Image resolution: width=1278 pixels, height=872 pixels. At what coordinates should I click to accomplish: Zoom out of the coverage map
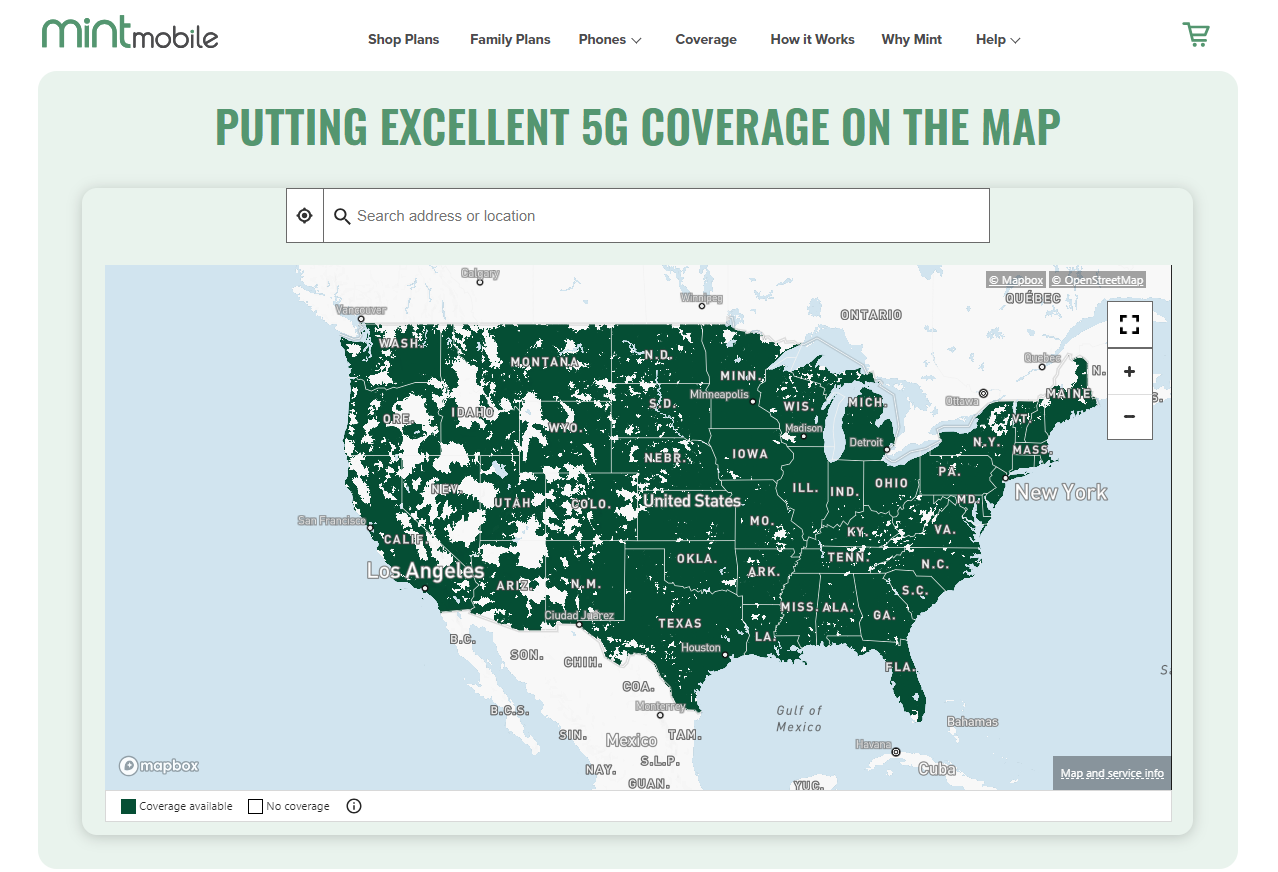coord(1129,417)
